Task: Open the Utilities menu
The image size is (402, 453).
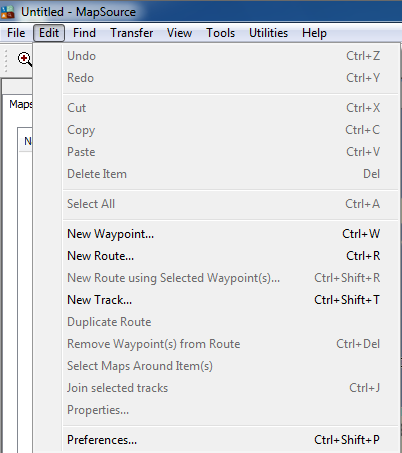Action: point(268,33)
